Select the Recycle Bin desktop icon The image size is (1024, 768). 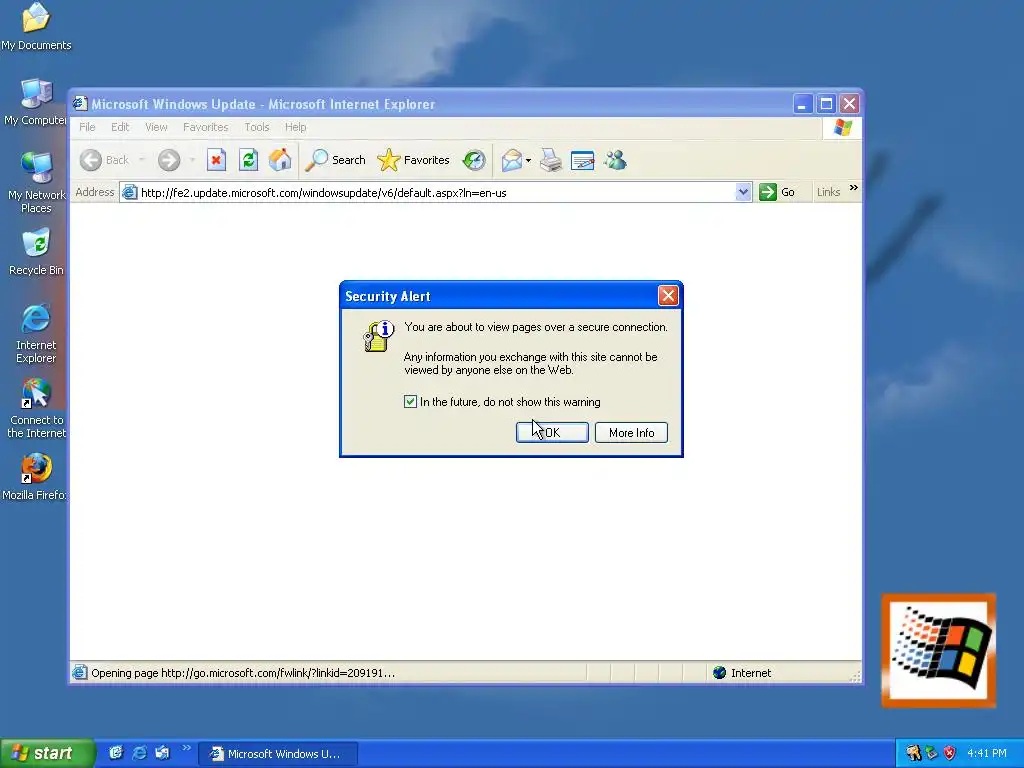[36, 252]
